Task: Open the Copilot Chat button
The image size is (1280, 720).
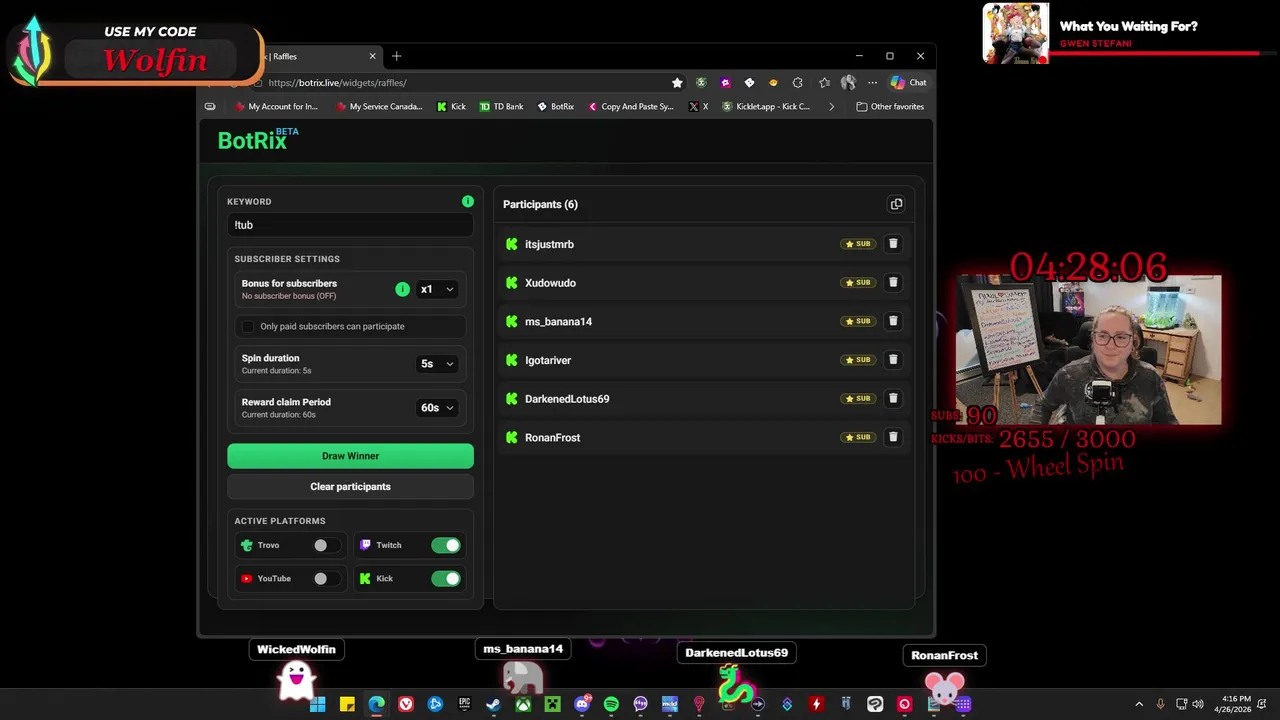Action: (x=908, y=83)
